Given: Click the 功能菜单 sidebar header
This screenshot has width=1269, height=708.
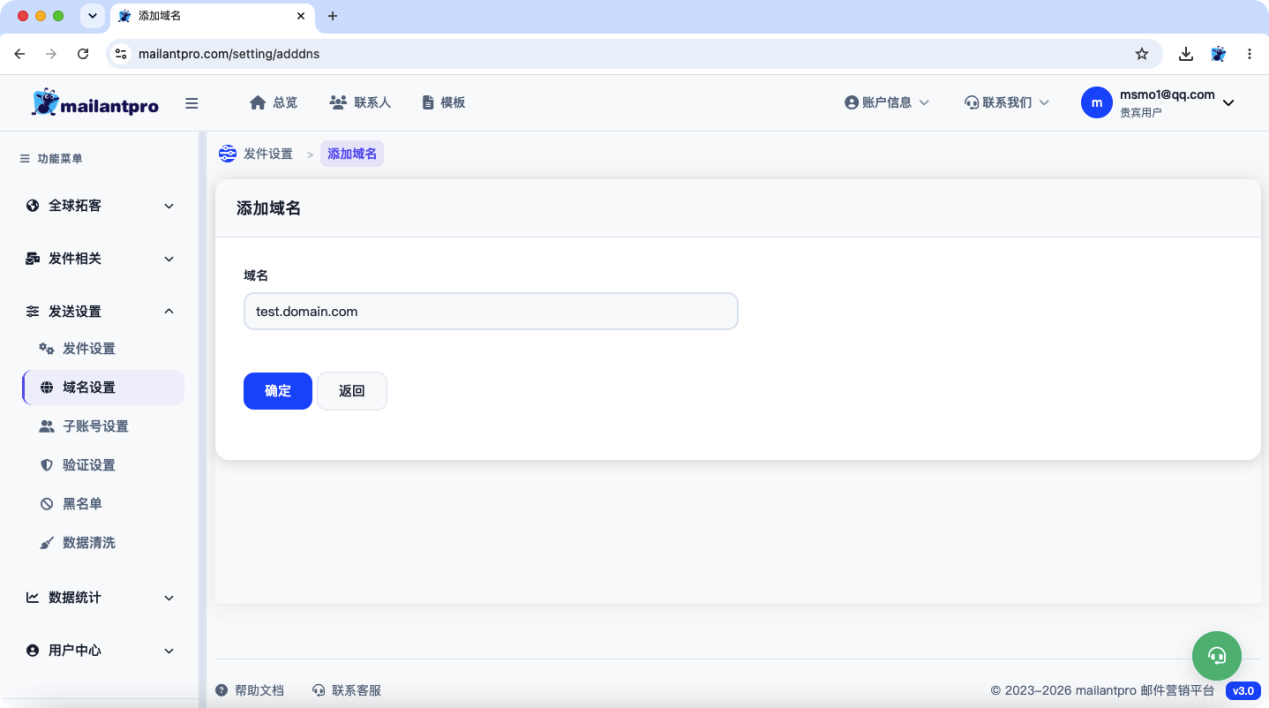Looking at the screenshot, I should tap(52, 159).
